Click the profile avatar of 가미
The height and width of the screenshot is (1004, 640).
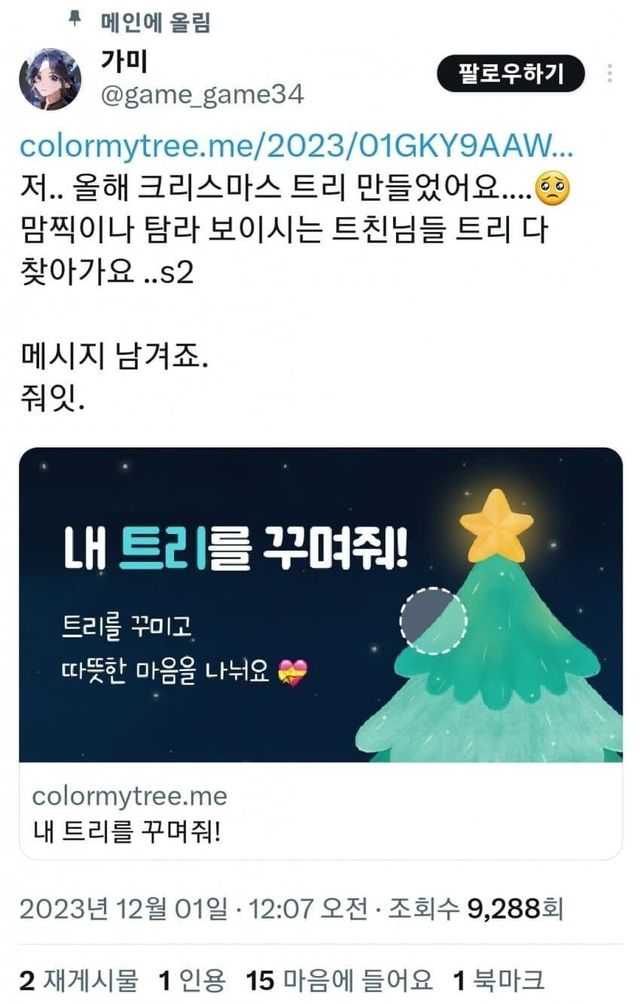point(50,79)
